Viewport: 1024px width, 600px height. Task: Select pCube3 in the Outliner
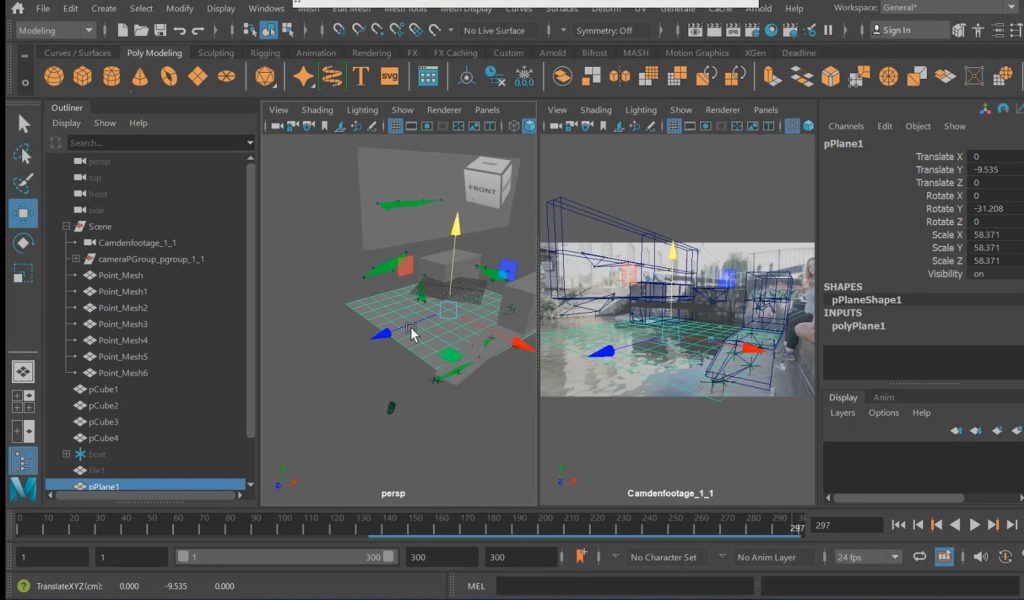point(103,422)
